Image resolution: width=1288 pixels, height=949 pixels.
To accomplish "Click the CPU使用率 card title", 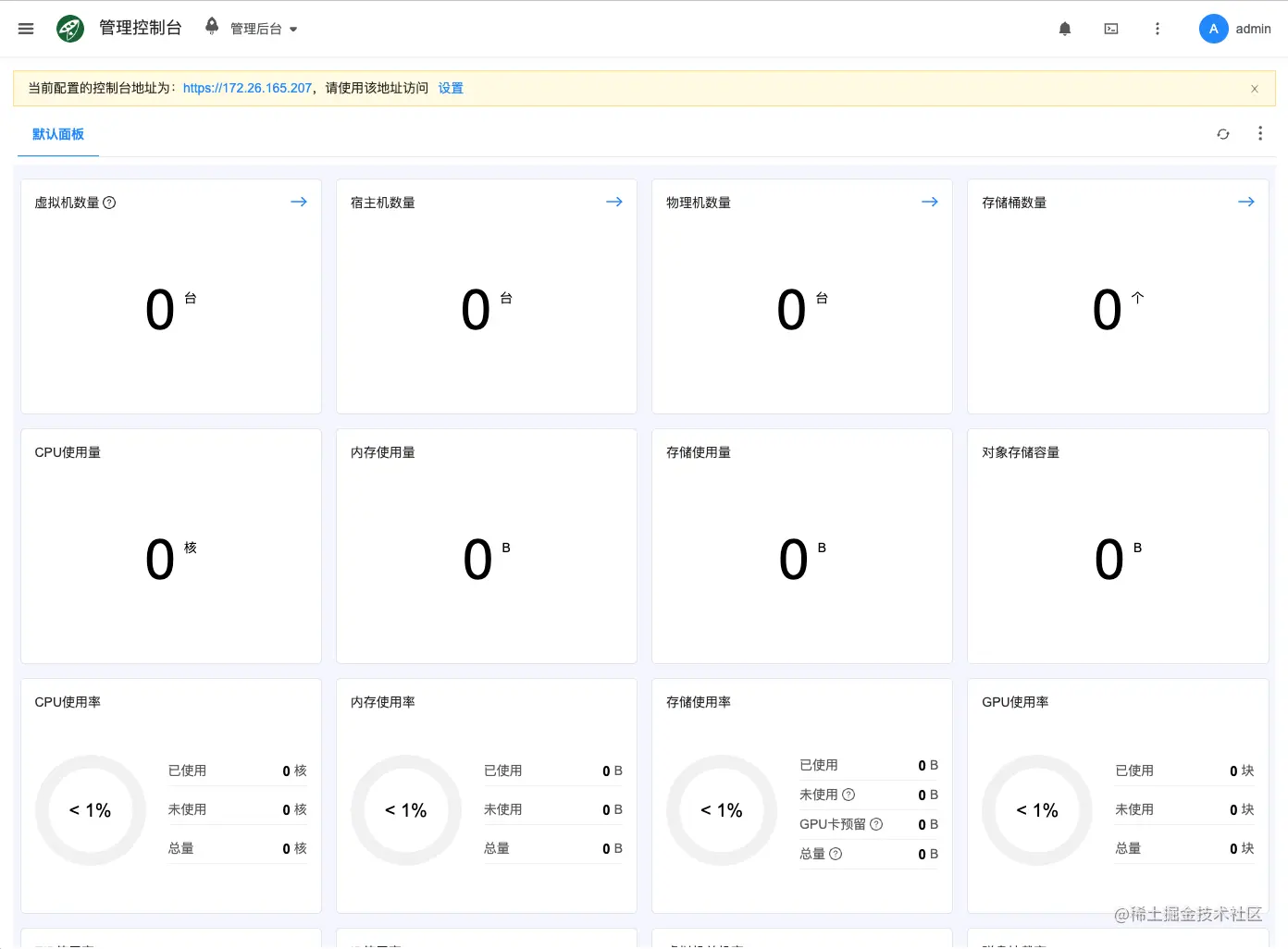I will coord(68,702).
